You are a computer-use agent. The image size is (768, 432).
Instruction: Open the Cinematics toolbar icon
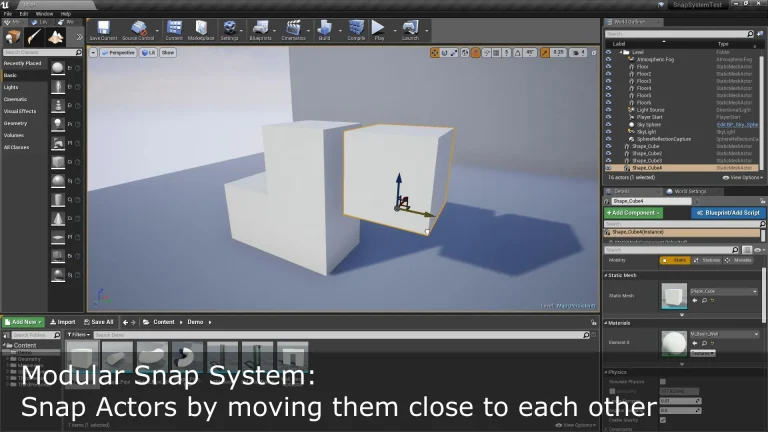tap(293, 29)
